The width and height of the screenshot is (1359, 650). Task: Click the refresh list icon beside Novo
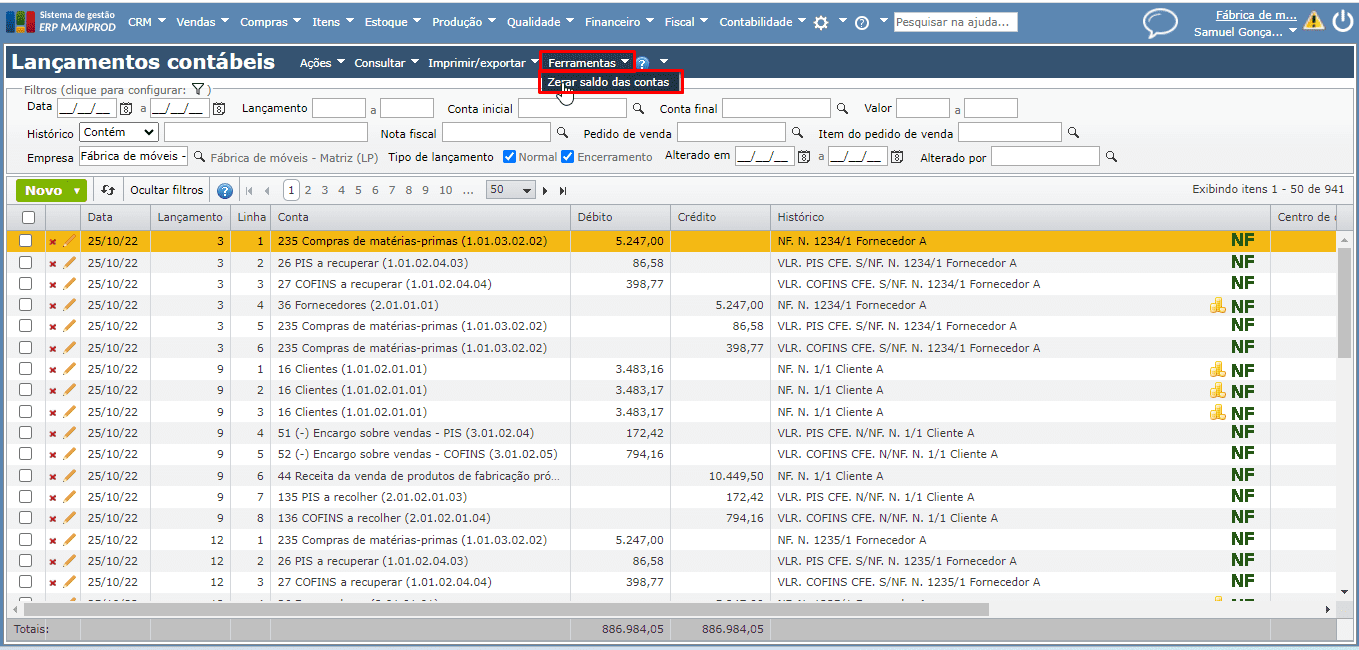[x=108, y=190]
